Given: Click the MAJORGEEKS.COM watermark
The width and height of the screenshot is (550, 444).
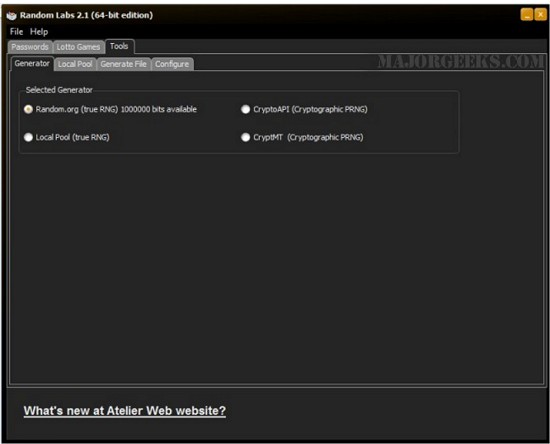Looking at the screenshot, I should pyautogui.click(x=461, y=62).
